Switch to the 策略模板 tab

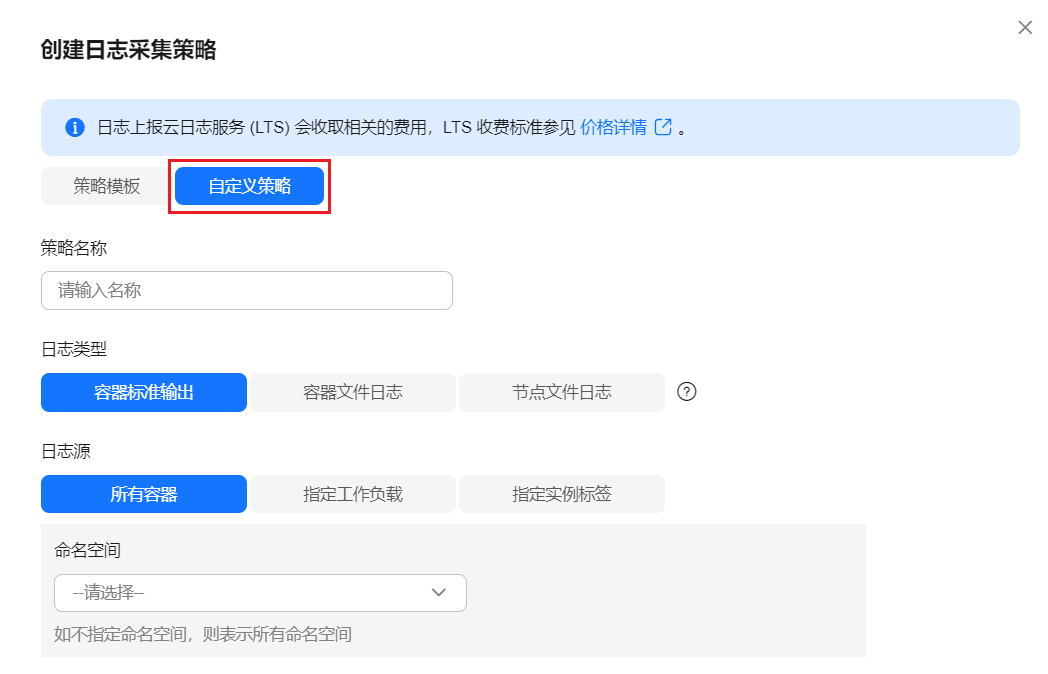click(x=106, y=186)
